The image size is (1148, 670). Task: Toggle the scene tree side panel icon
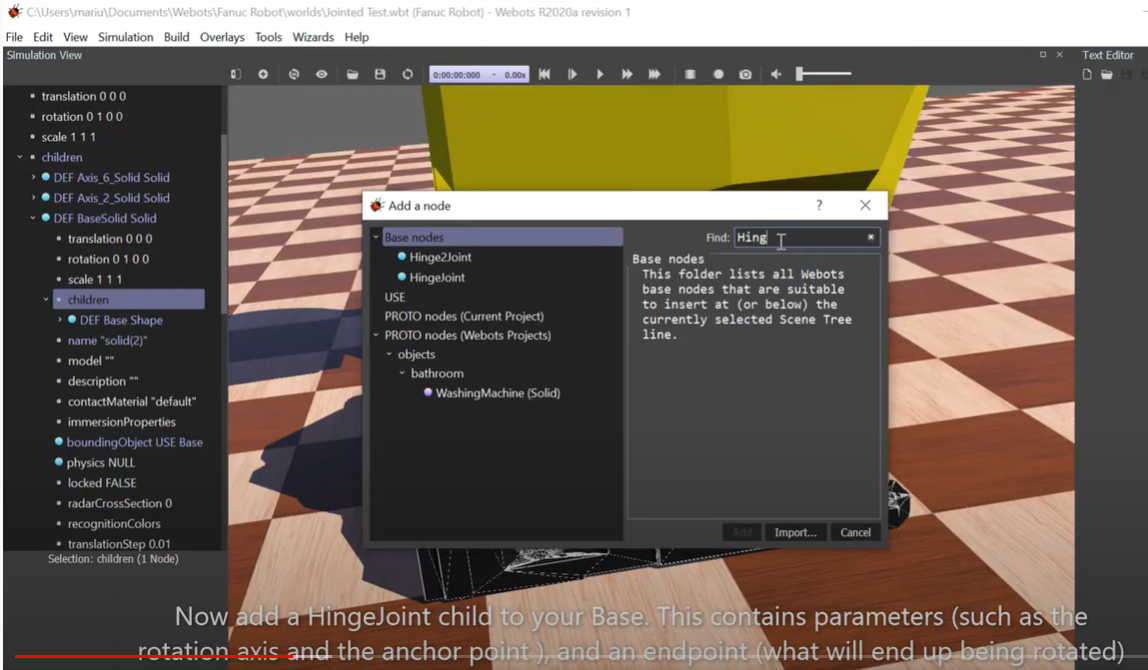tap(236, 74)
